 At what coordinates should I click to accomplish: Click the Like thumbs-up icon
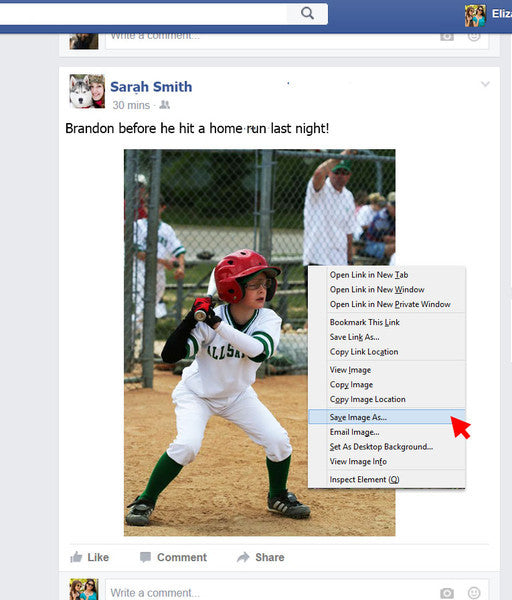[x=76, y=557]
